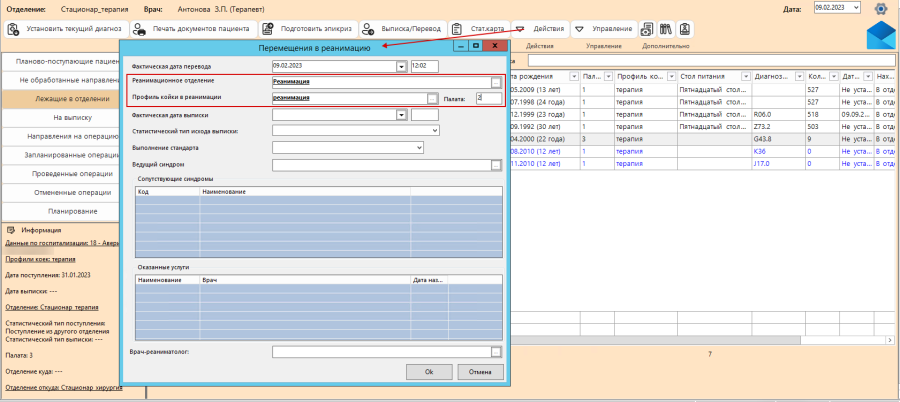Click Подготовить эпикриз in toolbar
The width and height of the screenshot is (900, 402).
pos(308,29)
